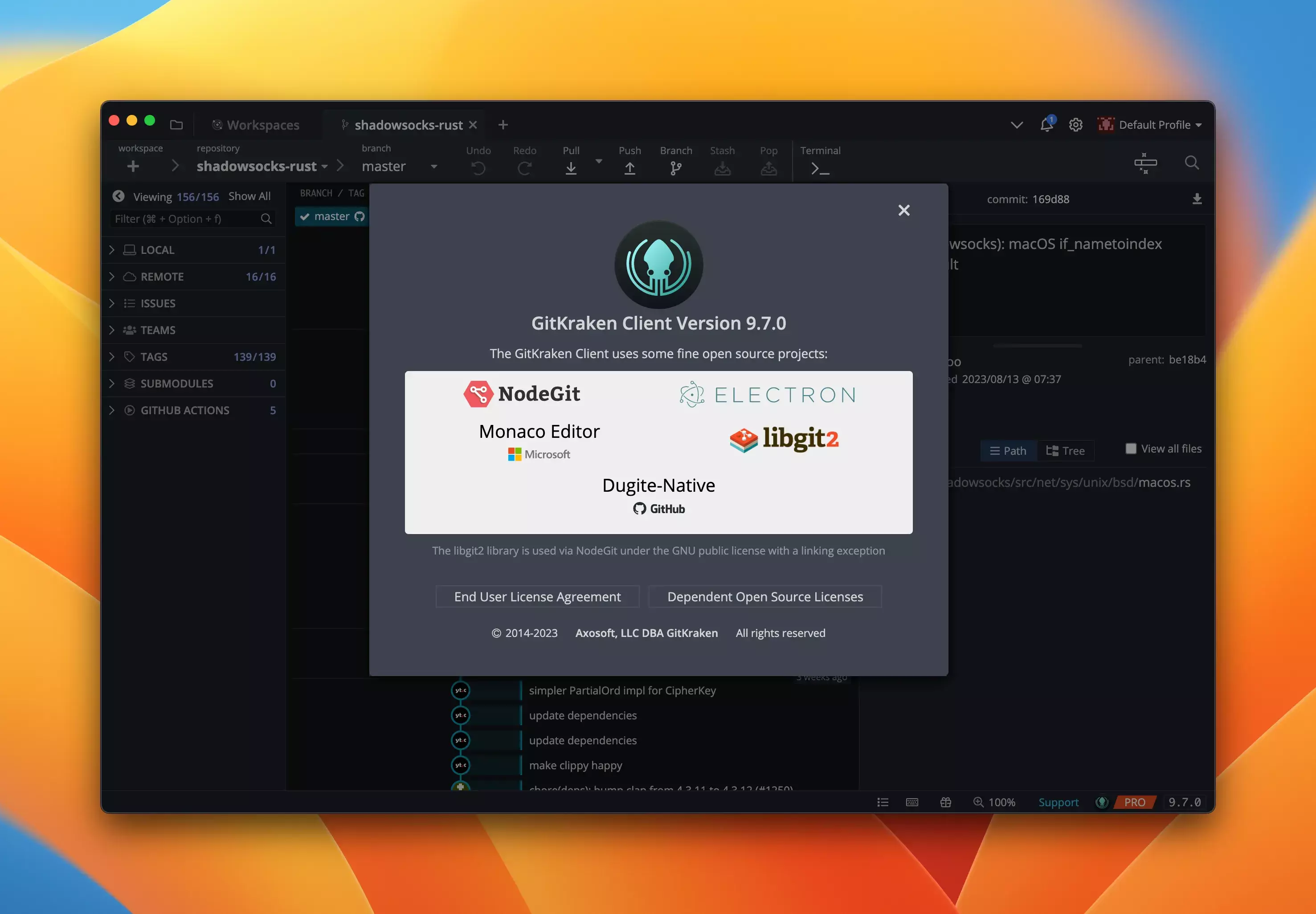This screenshot has height=914, width=1316.
Task: Open the Default Profile dropdown
Action: 1150,125
